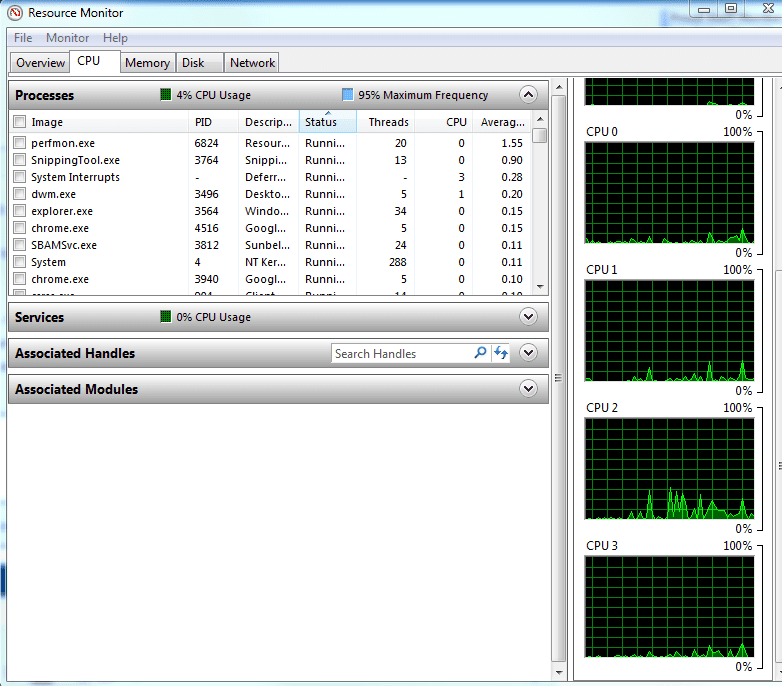Select the SnippingTool.exe row name

tap(75, 160)
